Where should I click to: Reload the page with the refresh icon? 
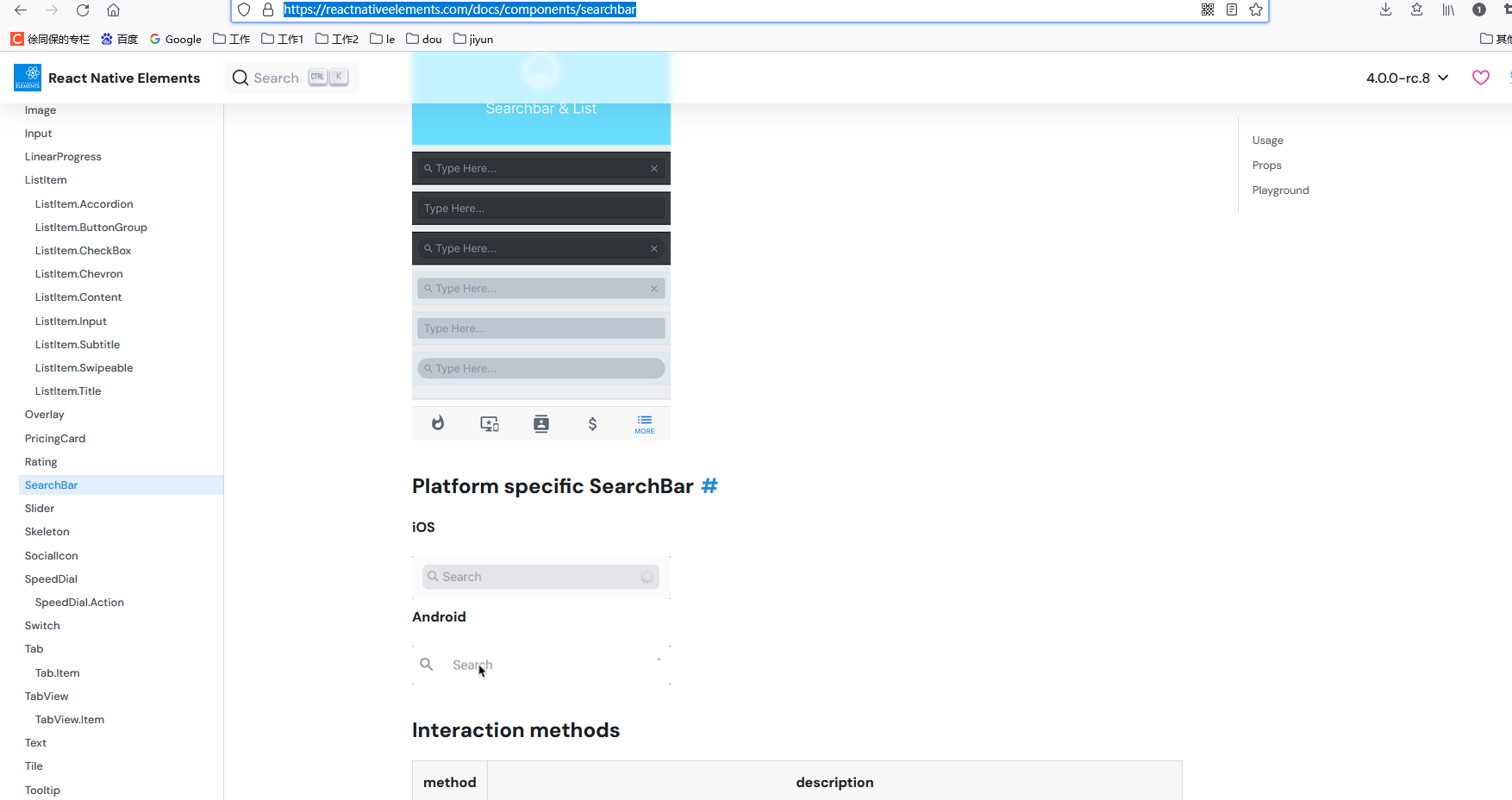(83, 10)
